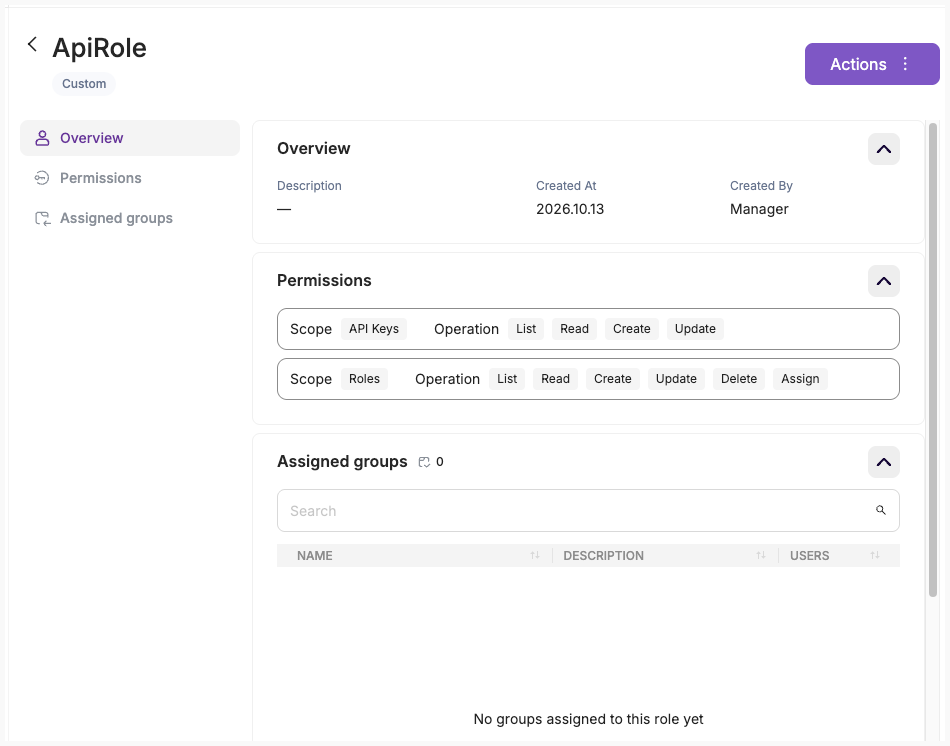Click the Roles scope tag
Screen dimensions: 950x746
point(364,379)
